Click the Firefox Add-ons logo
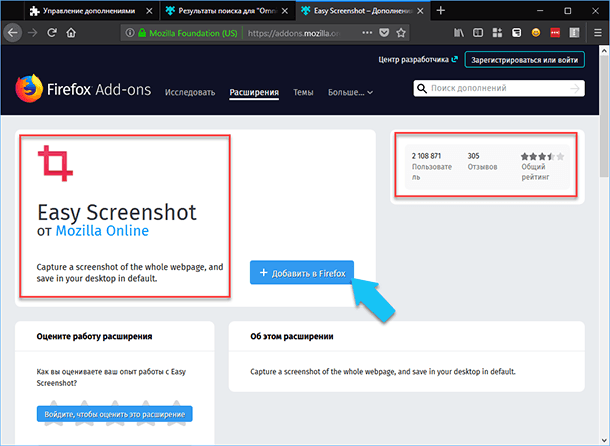This screenshot has width=610, height=446. click(83, 89)
